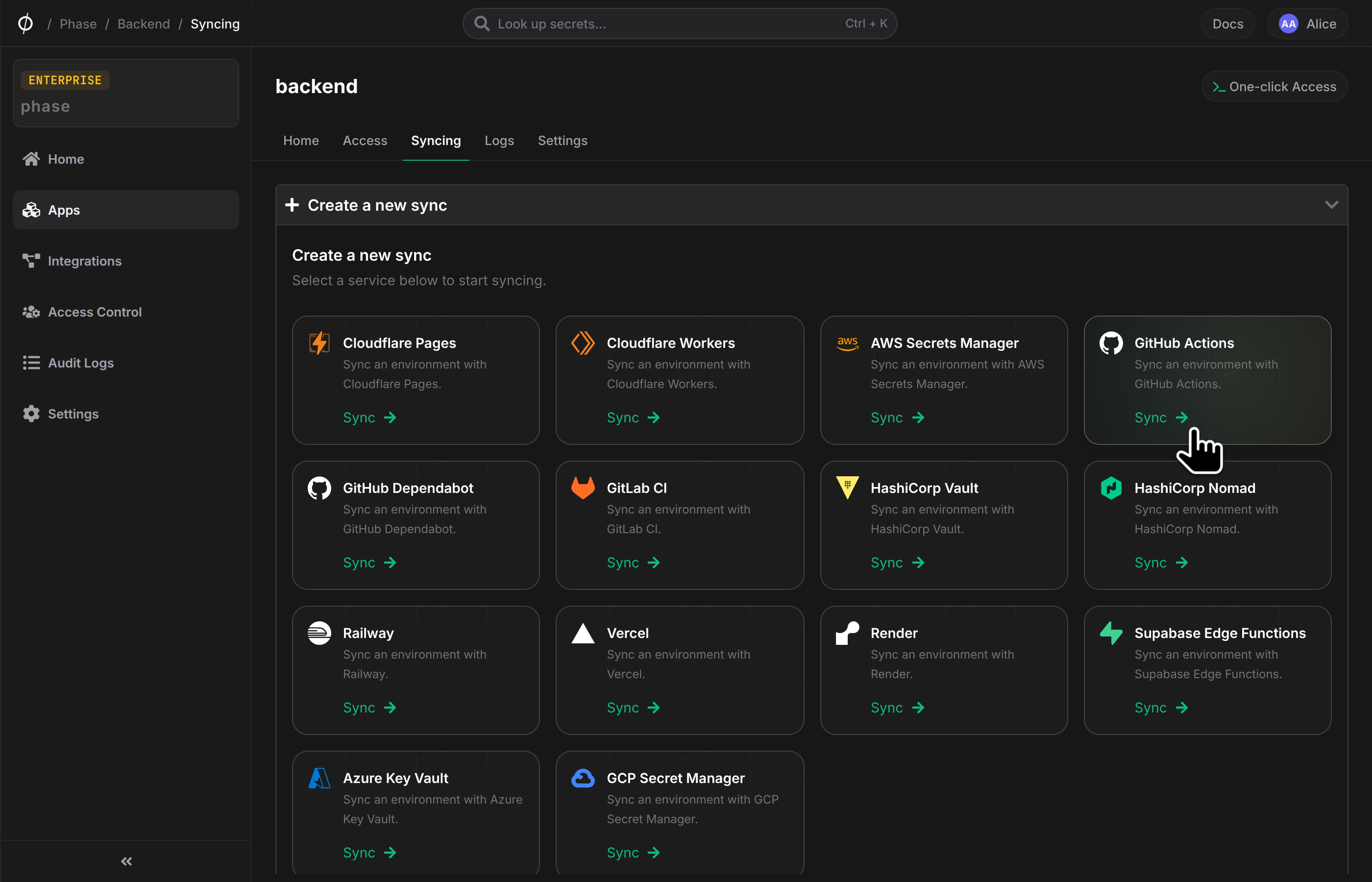Click the One-click Access button
Screen dimensions: 1372x882
[1274, 86]
